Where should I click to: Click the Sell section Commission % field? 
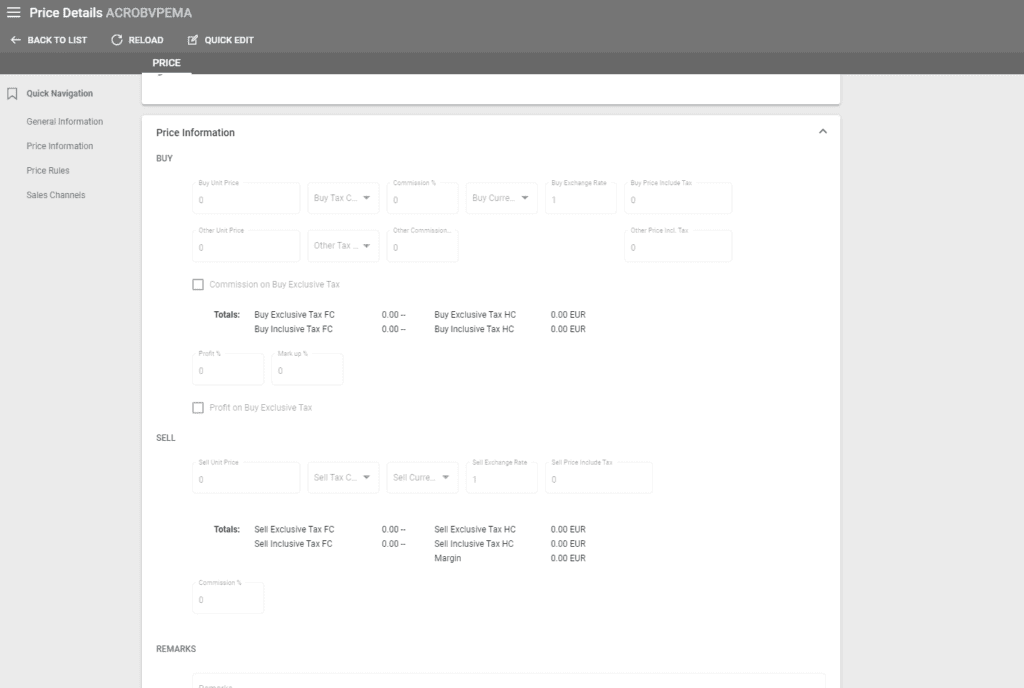point(228,598)
